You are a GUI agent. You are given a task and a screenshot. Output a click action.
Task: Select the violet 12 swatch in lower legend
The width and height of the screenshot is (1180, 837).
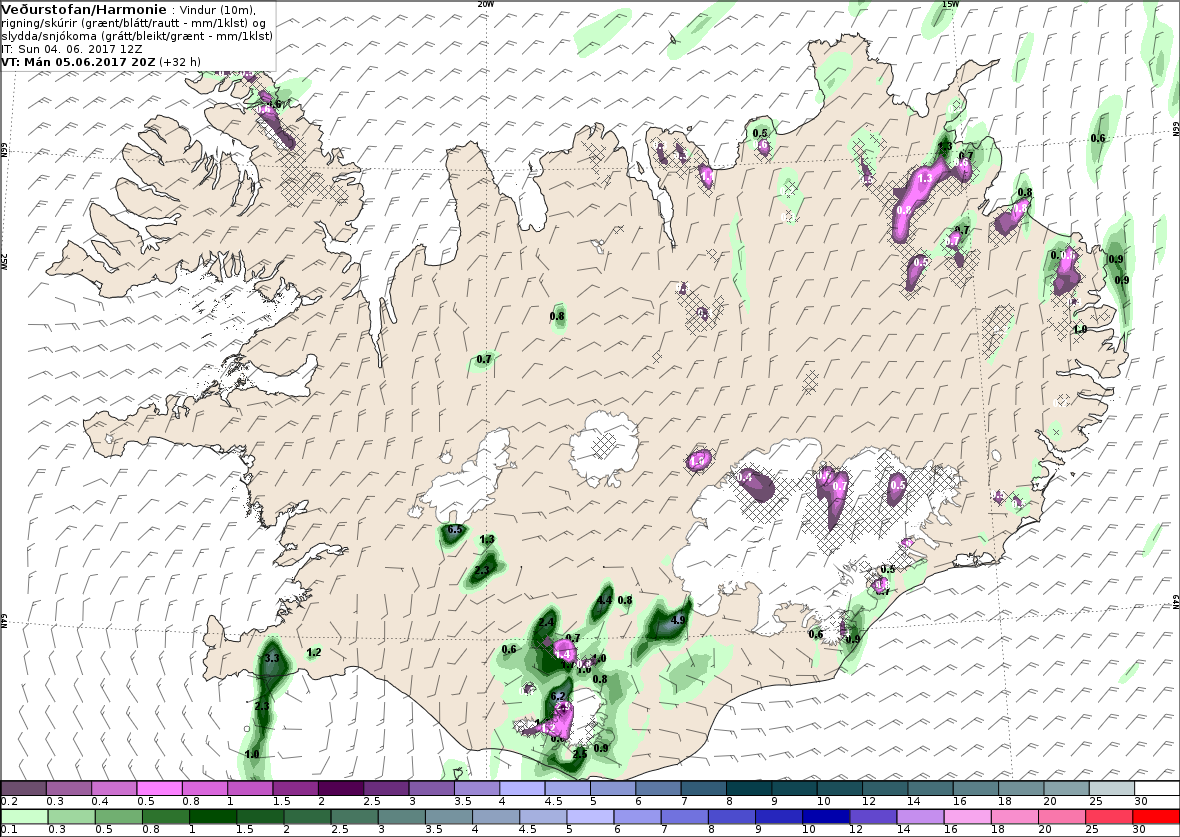click(x=874, y=817)
